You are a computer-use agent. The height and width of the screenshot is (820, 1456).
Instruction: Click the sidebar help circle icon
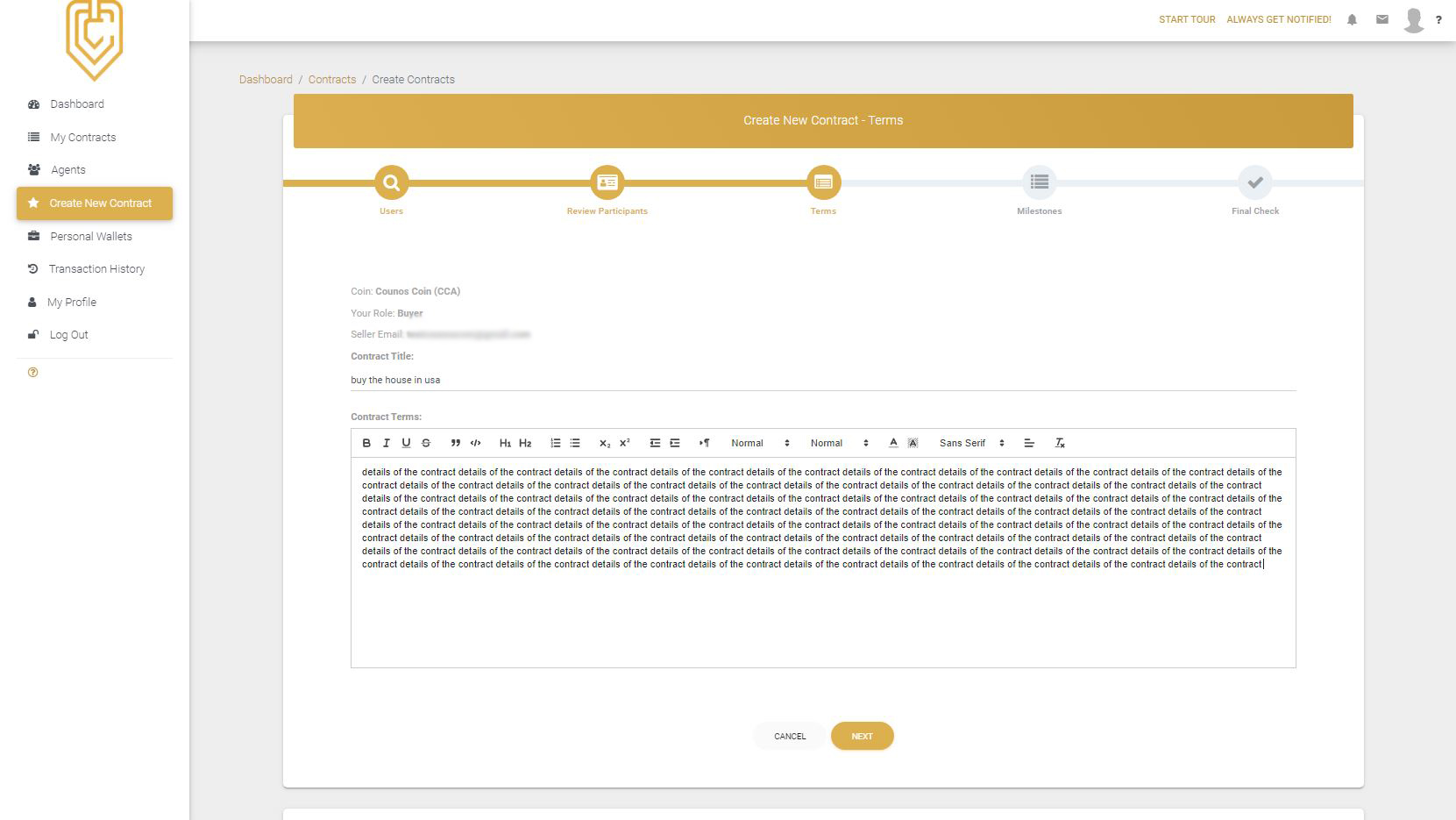point(33,373)
